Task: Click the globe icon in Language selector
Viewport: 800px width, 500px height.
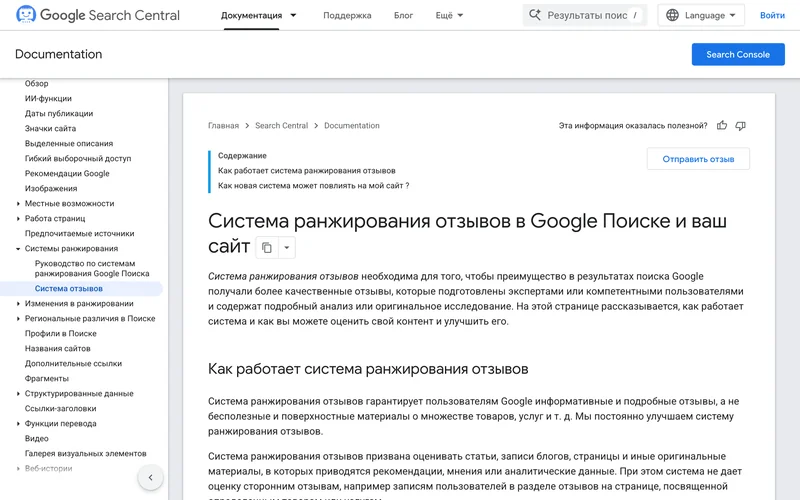Action: tap(672, 15)
